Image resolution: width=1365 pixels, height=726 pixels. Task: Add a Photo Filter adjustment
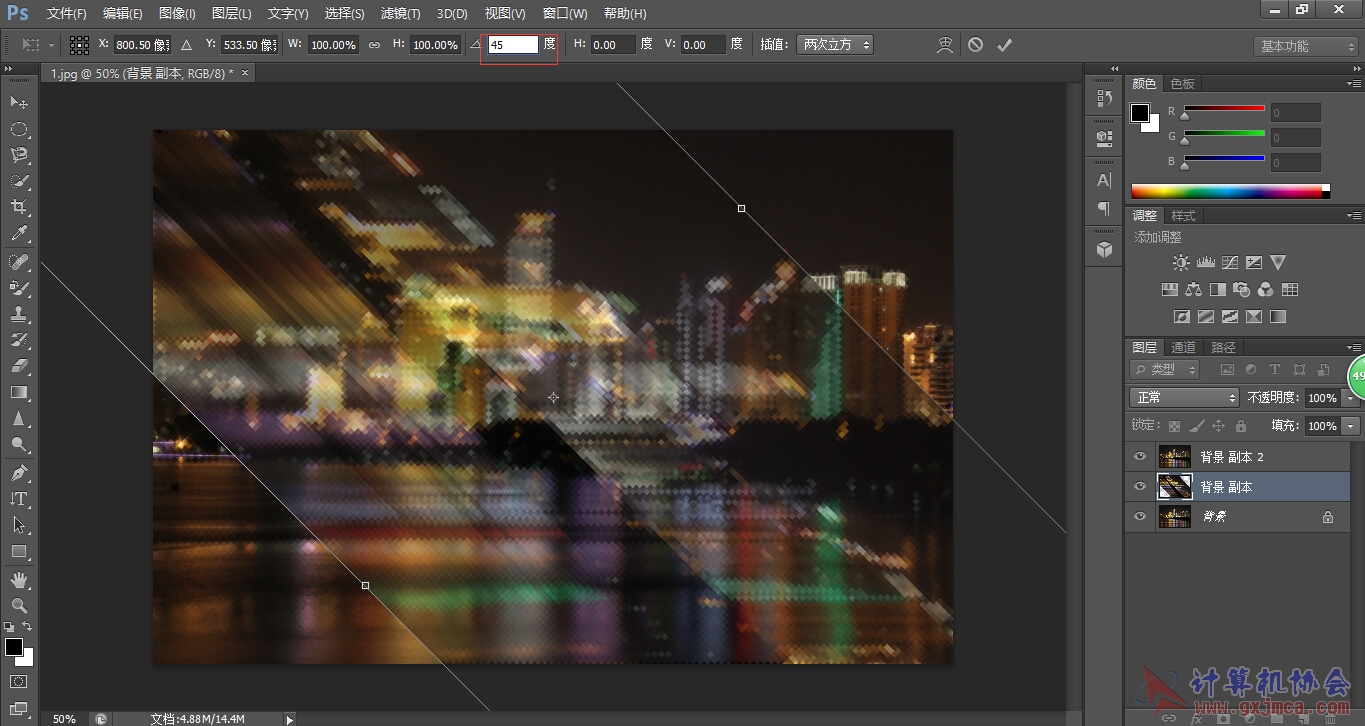[1241, 290]
